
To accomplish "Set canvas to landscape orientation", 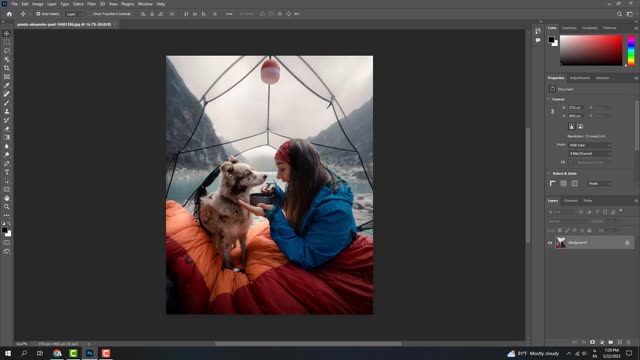I will point(580,127).
